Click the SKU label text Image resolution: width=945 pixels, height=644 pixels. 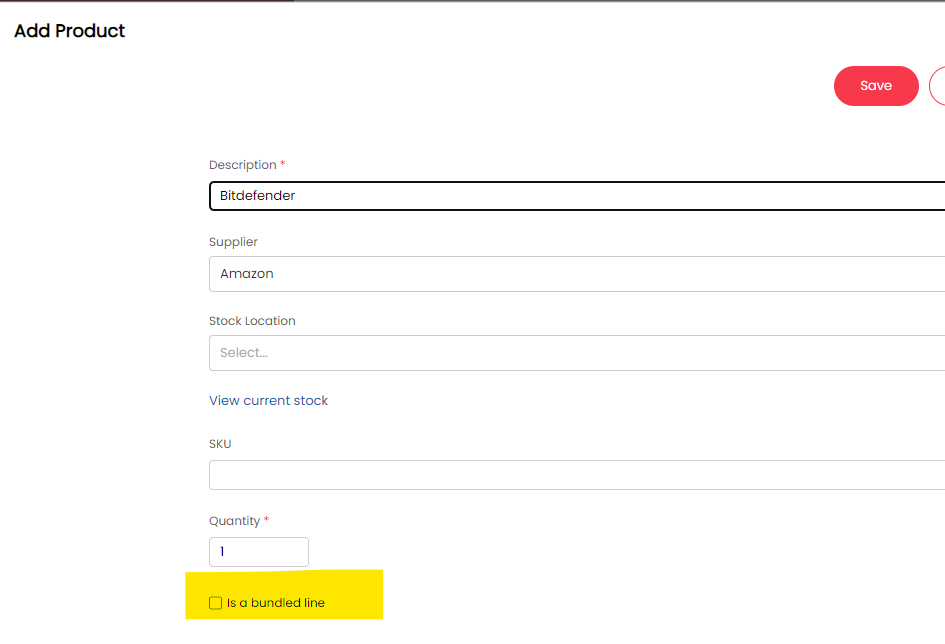pos(220,444)
